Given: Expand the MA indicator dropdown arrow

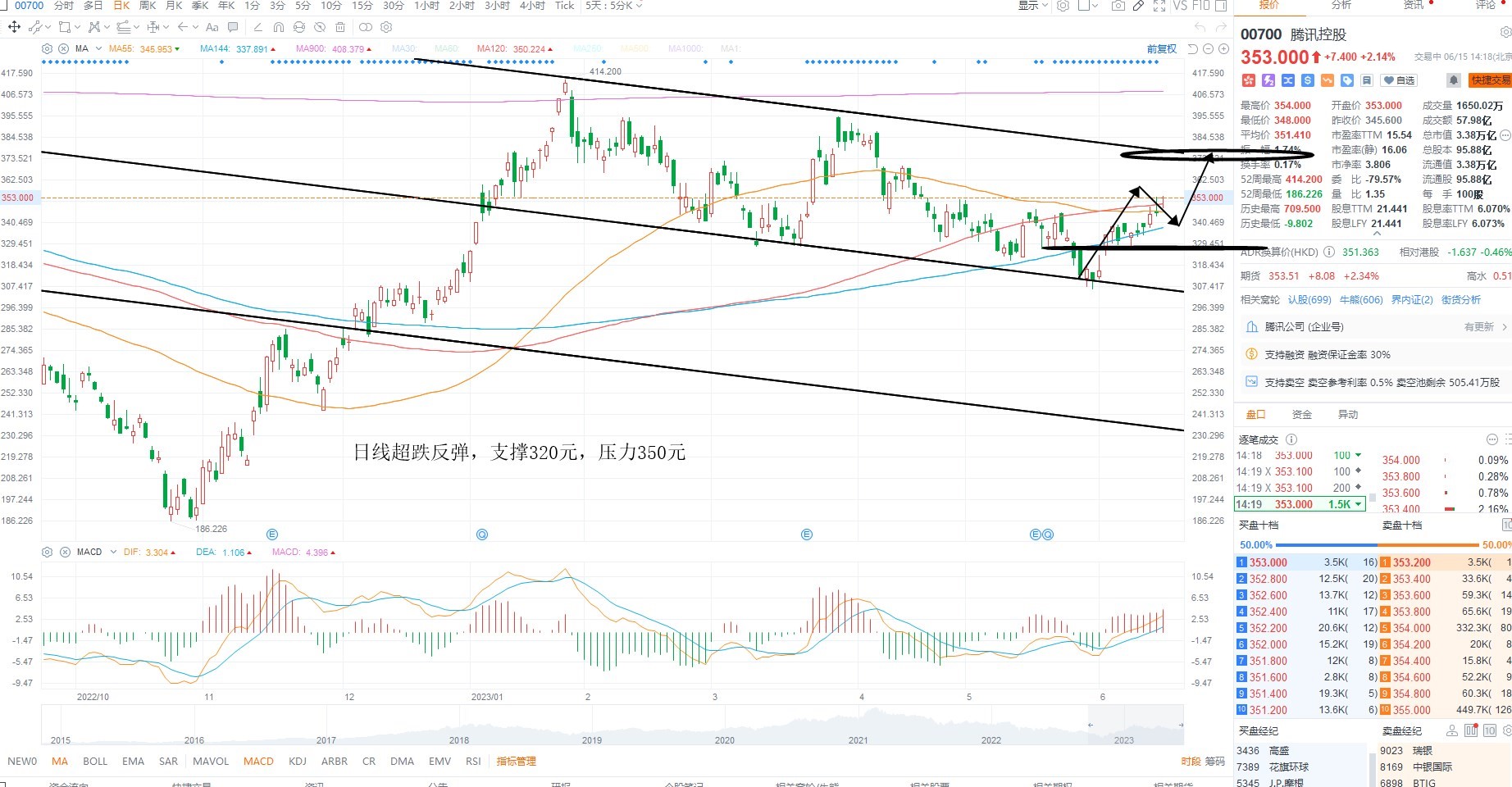Looking at the screenshot, I should (x=98, y=48).
